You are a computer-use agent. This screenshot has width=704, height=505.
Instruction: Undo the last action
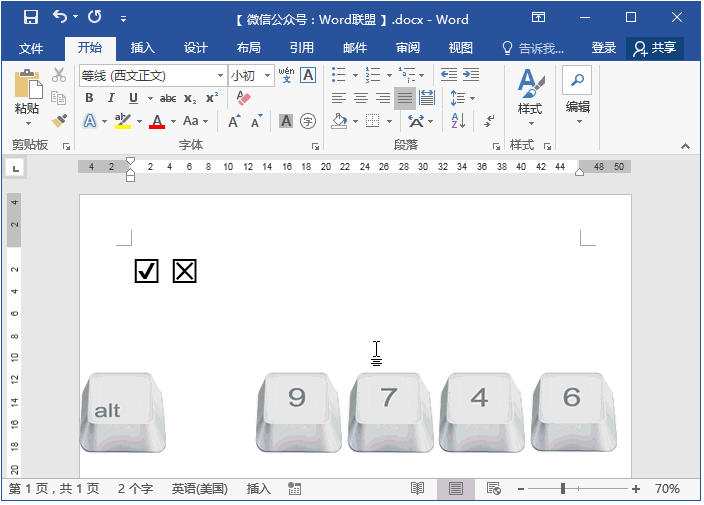click(x=60, y=17)
